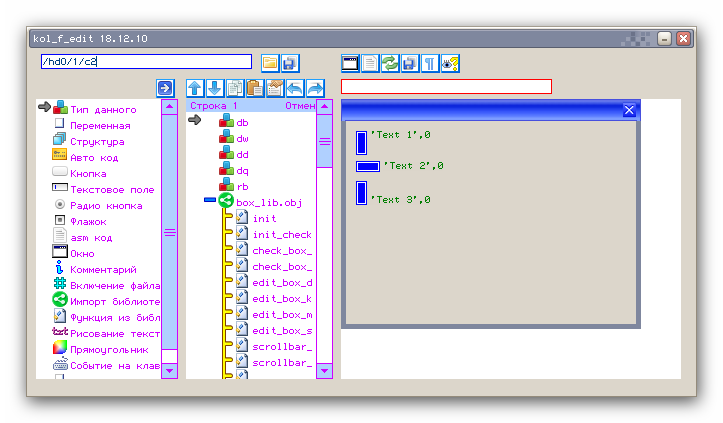Select 'Окно' object type

coord(82,254)
